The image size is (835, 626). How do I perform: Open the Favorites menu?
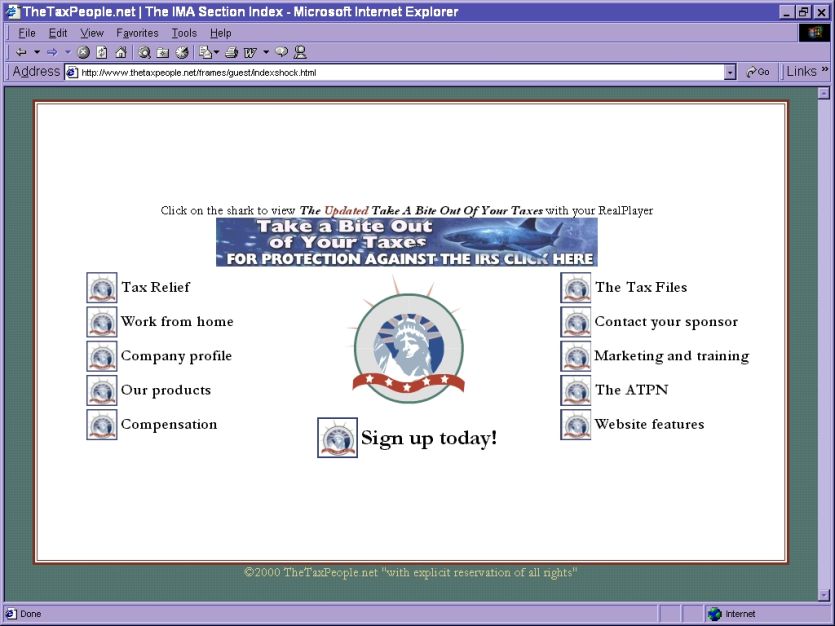pos(137,33)
